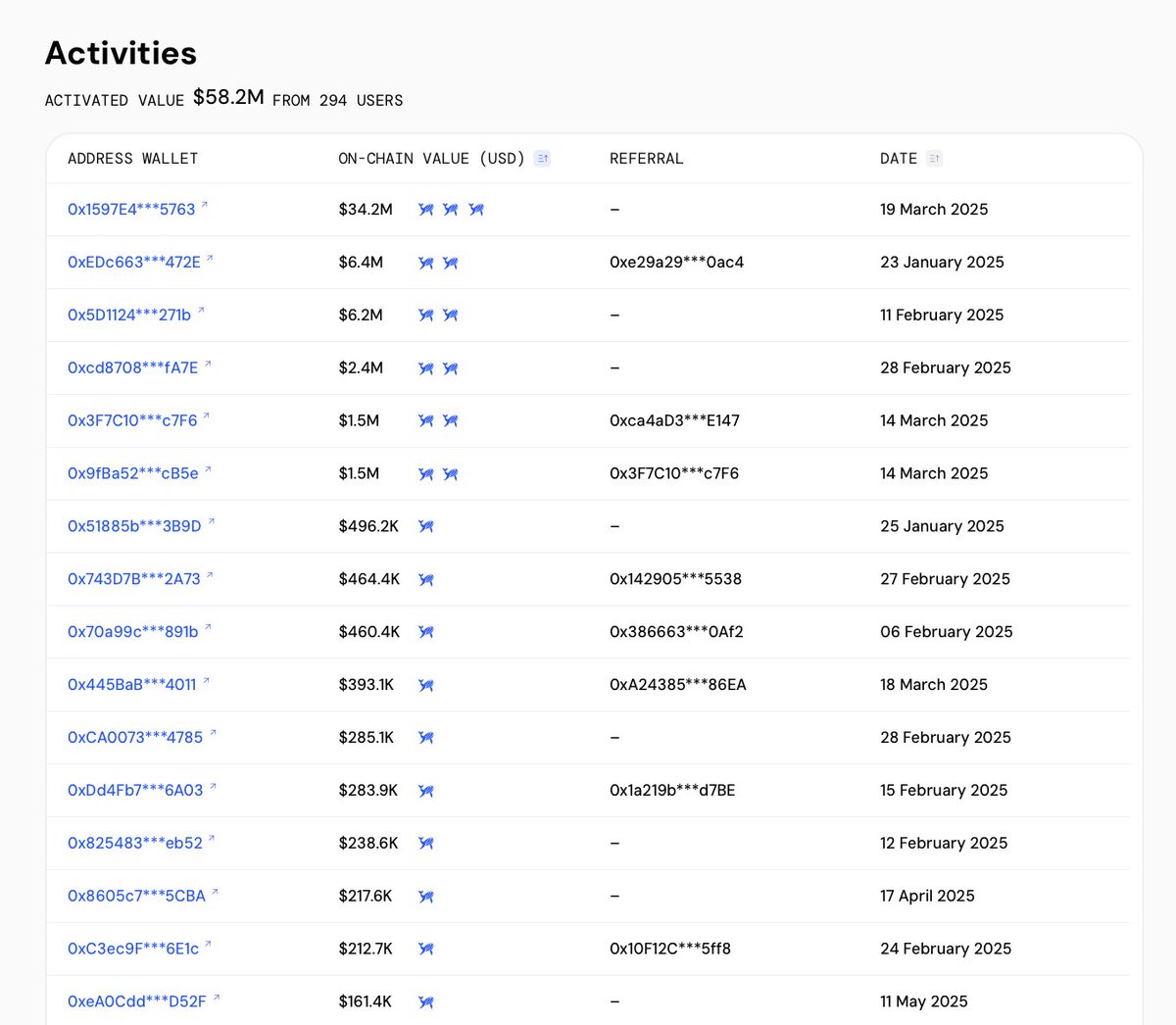Open external link icon beside 0xEDc663***472E
1176x1025 pixels.
click(x=210, y=259)
